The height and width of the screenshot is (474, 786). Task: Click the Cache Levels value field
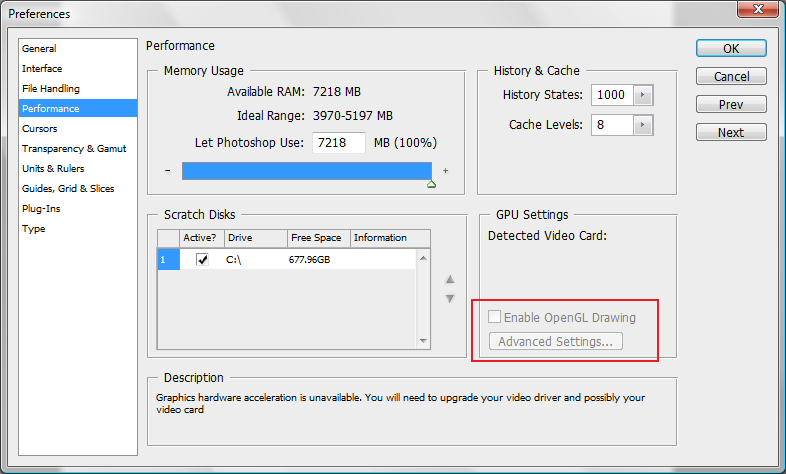[x=612, y=125]
